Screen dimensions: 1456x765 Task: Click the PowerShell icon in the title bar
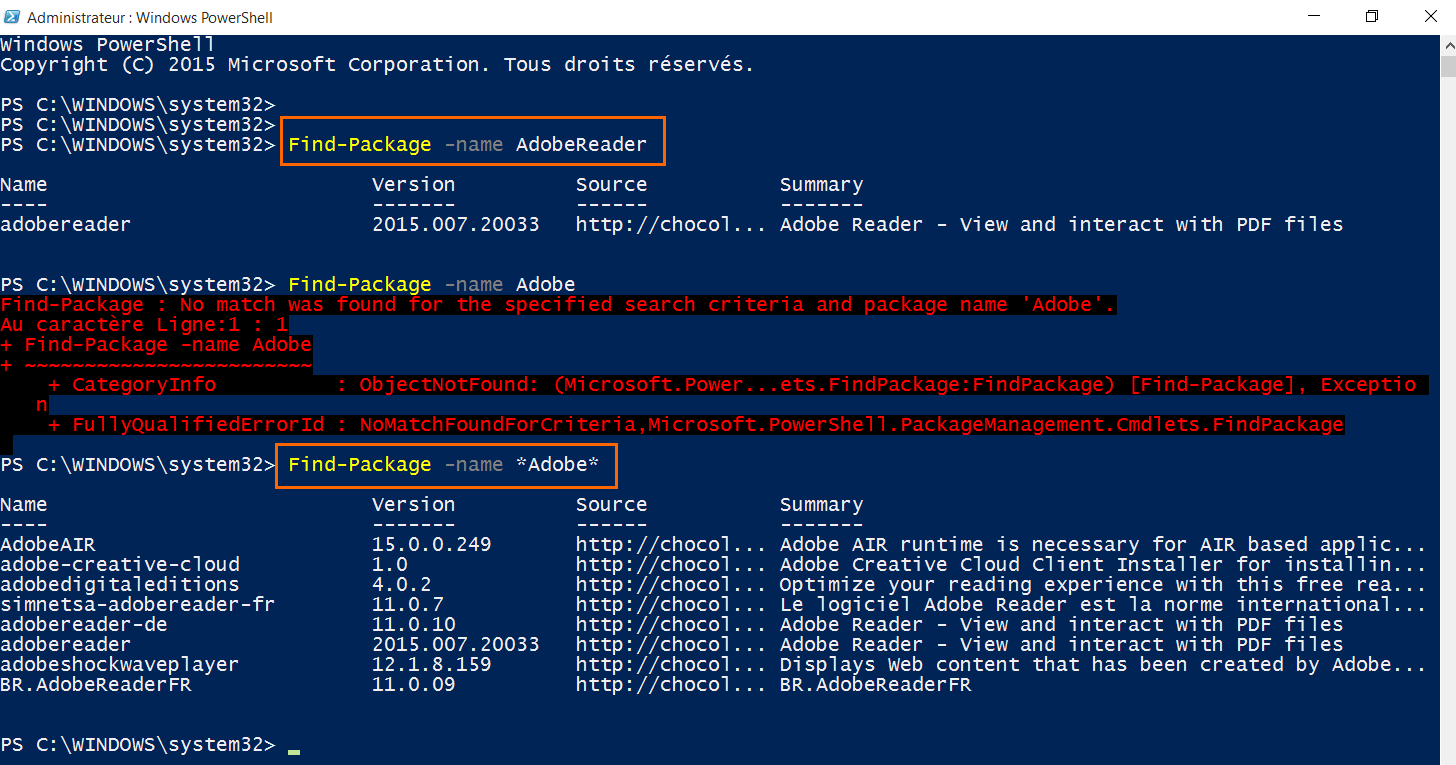(x=13, y=17)
